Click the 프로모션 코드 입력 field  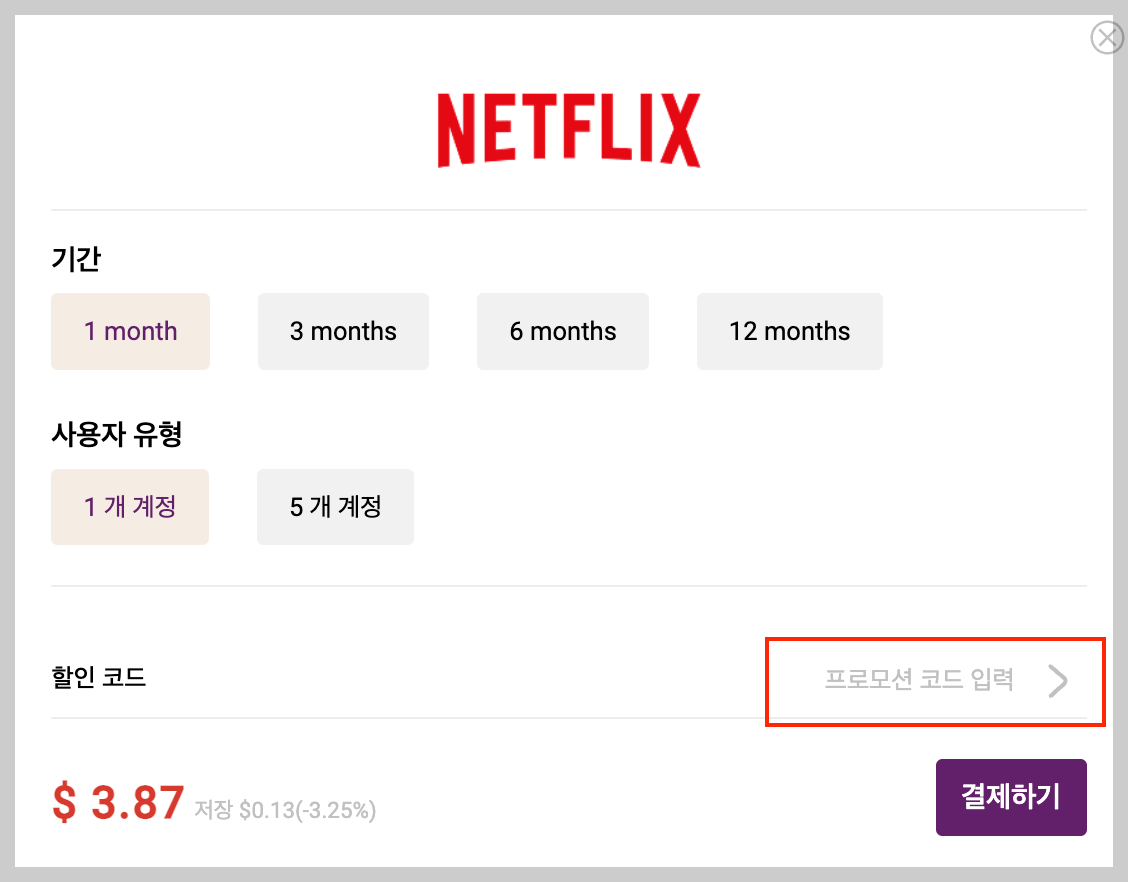pyautogui.click(x=919, y=679)
